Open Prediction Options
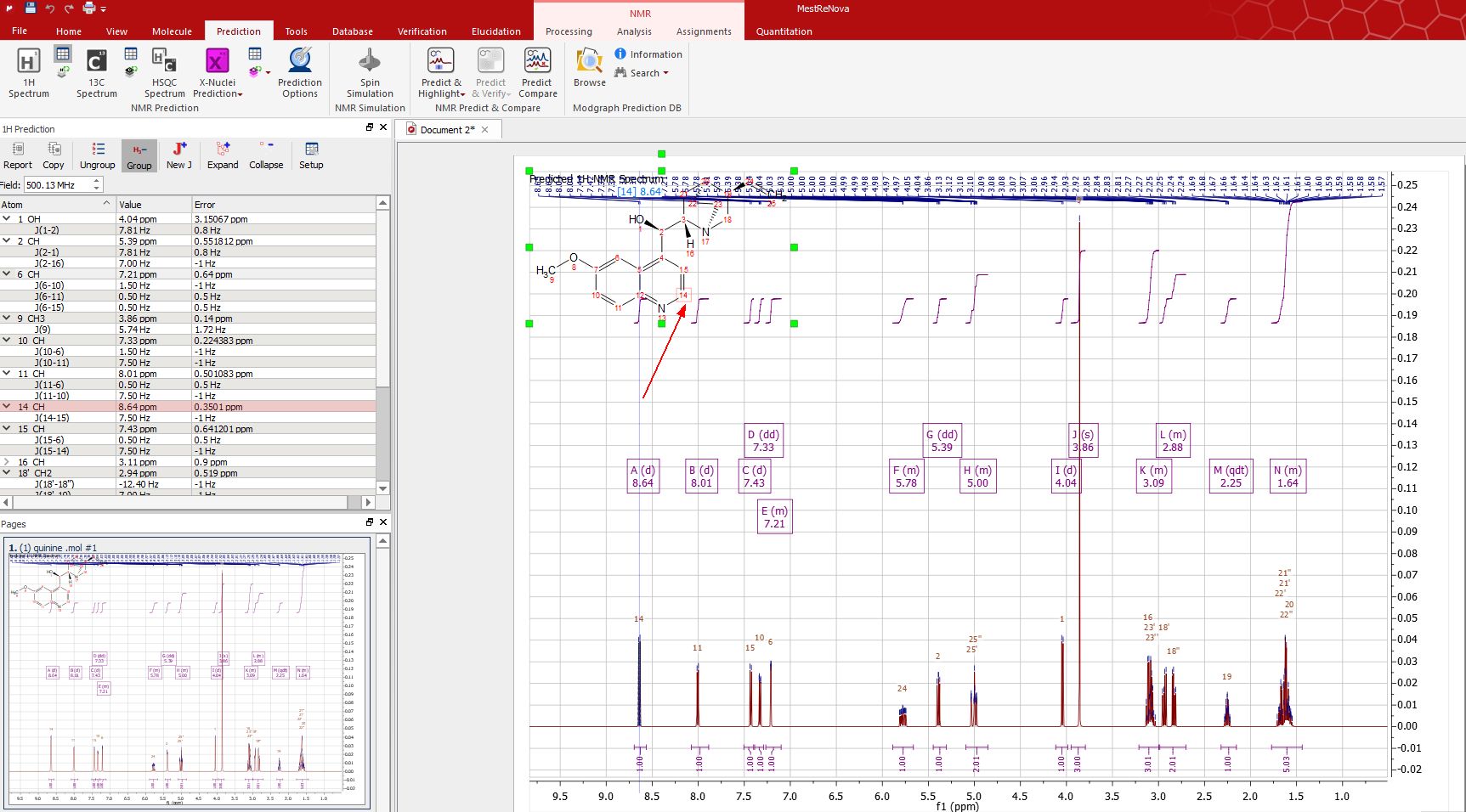Image resolution: width=1466 pixels, height=812 pixels. click(300, 73)
